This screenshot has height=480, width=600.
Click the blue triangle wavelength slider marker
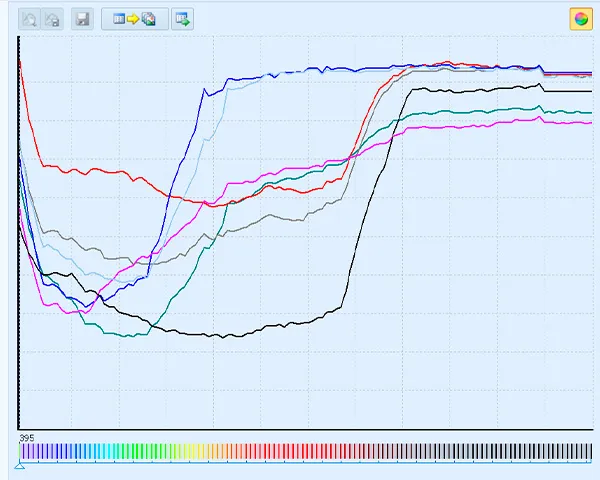coord(20,465)
